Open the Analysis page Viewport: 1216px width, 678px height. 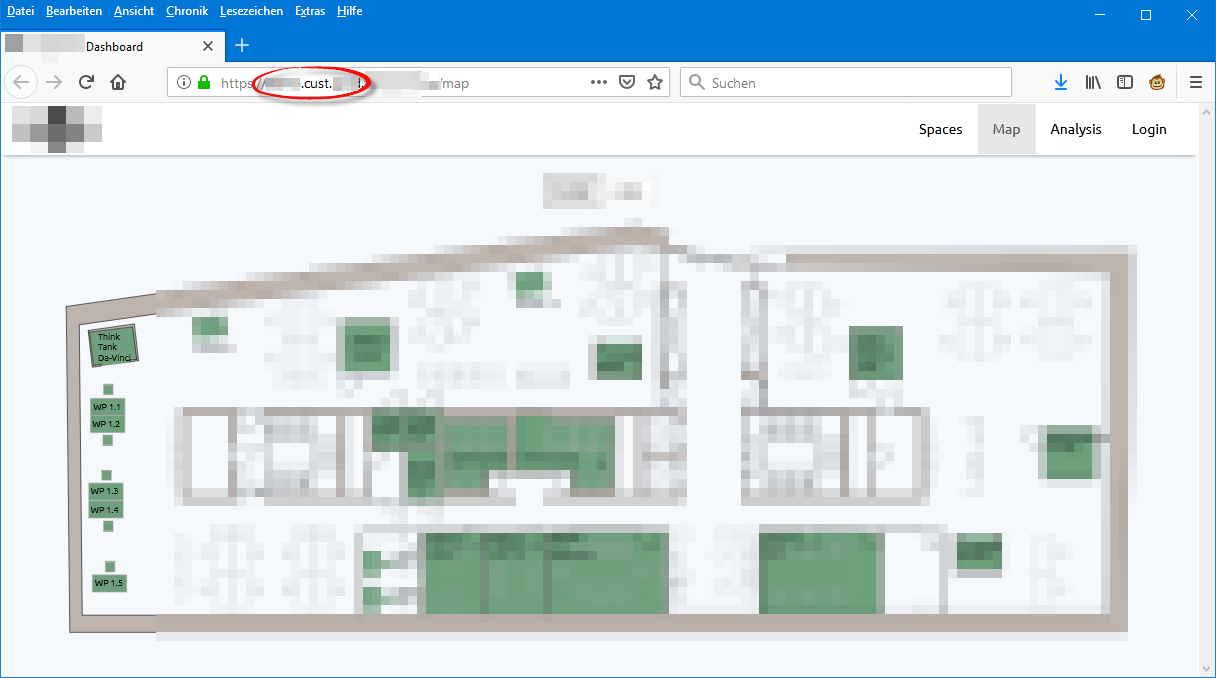[1075, 129]
